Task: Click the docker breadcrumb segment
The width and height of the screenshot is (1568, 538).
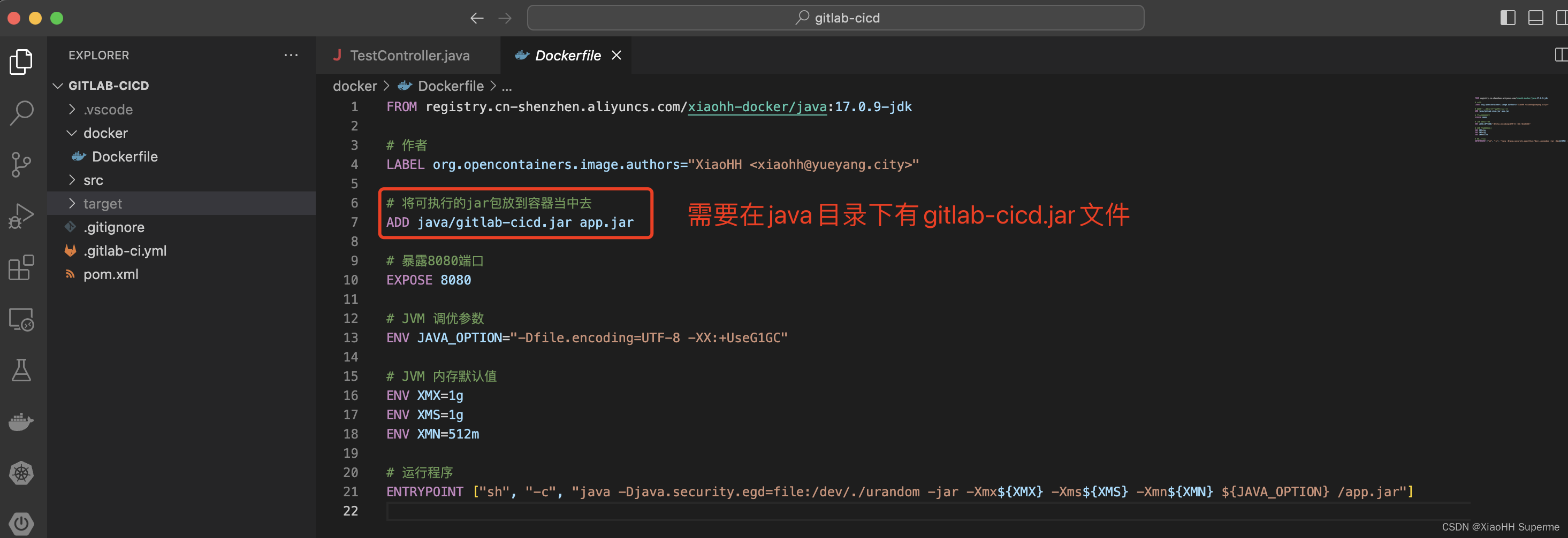Action: [355, 87]
